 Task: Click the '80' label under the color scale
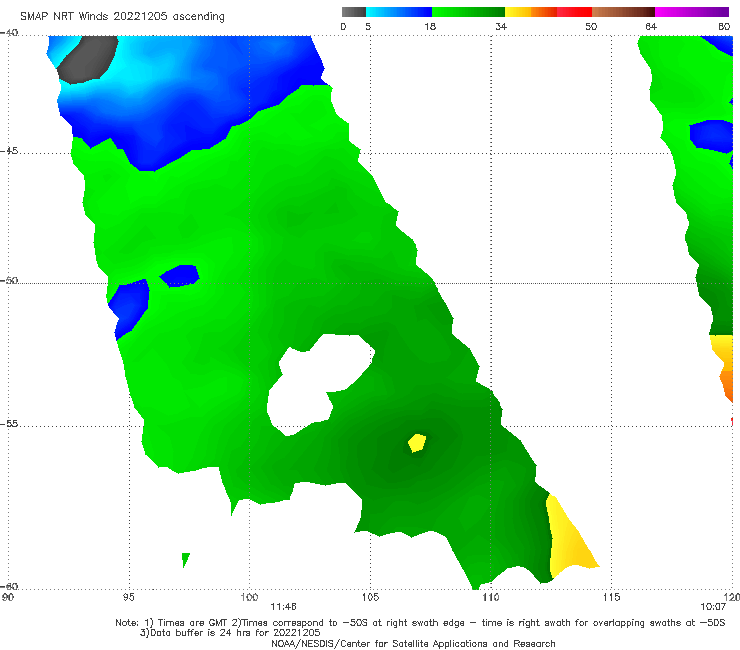pos(724,26)
